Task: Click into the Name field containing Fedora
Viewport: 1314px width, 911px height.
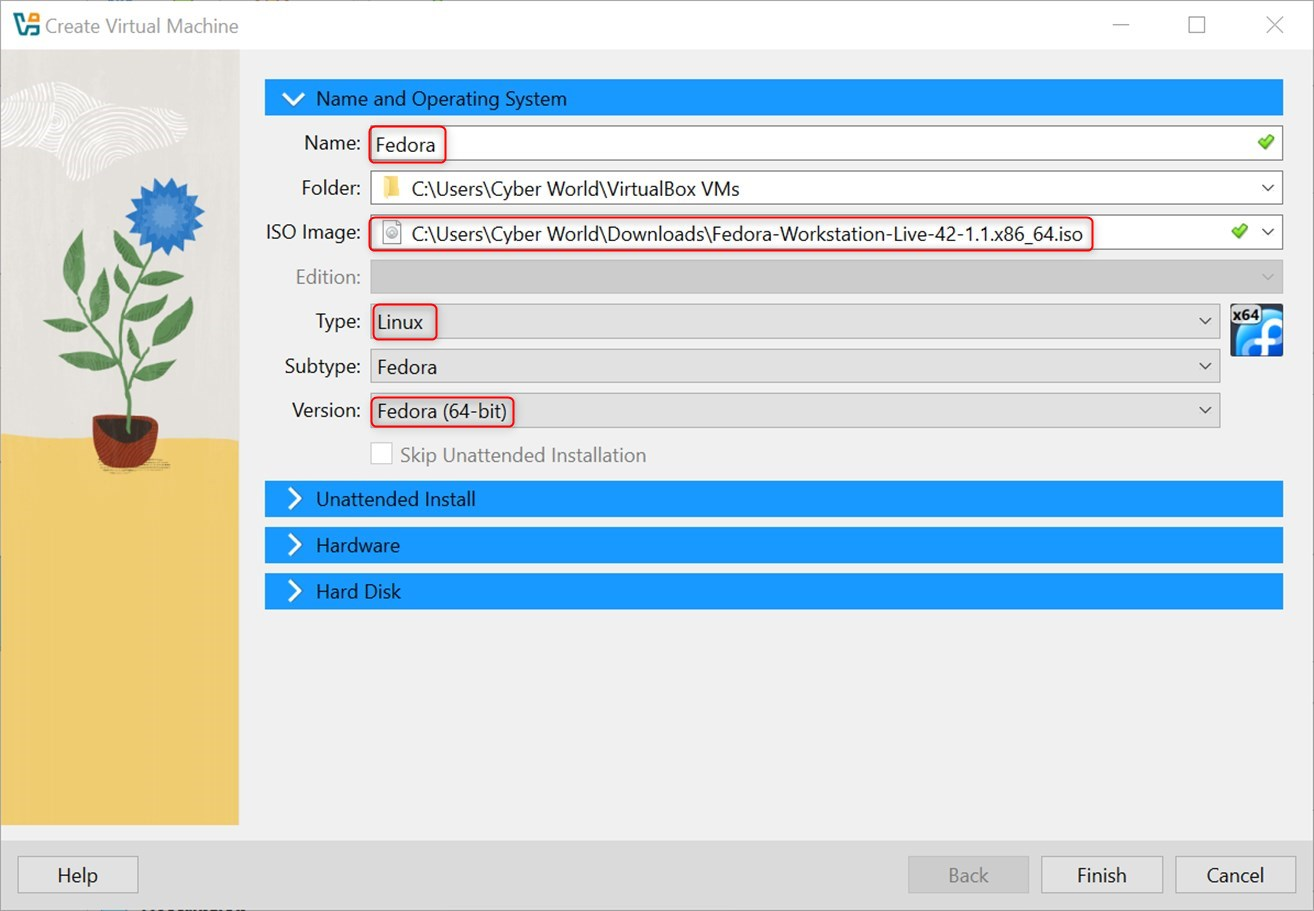Action: tap(826, 143)
